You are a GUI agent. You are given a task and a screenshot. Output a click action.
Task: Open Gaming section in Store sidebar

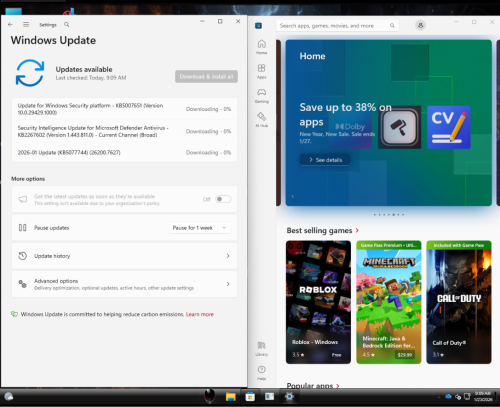coord(262,95)
